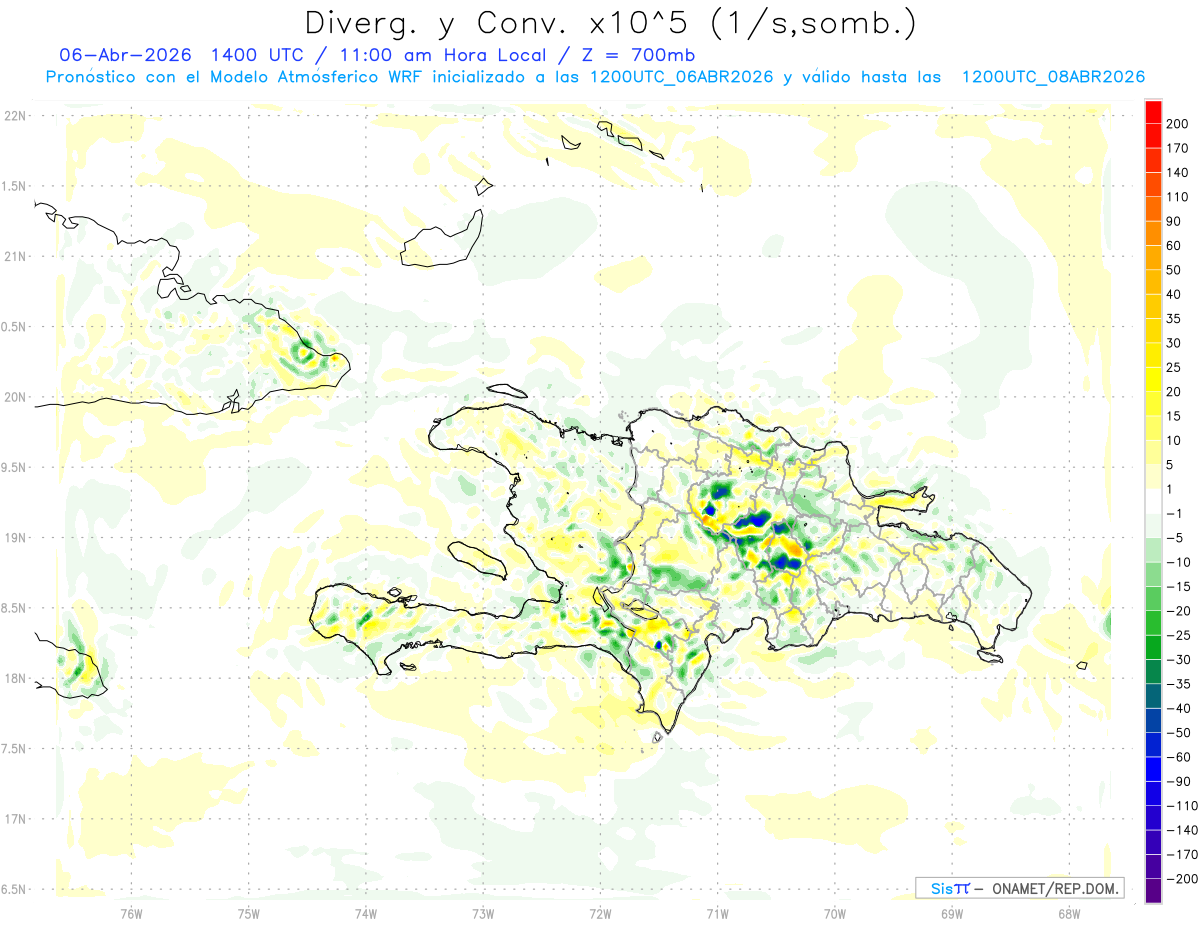
Task: Click the 22N latitude axis label
Action: coord(14,116)
